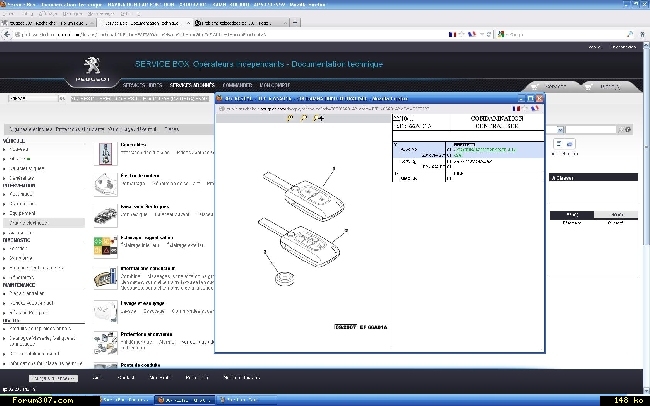Select the highlighted Schémas électriques tree row

tap(44, 223)
